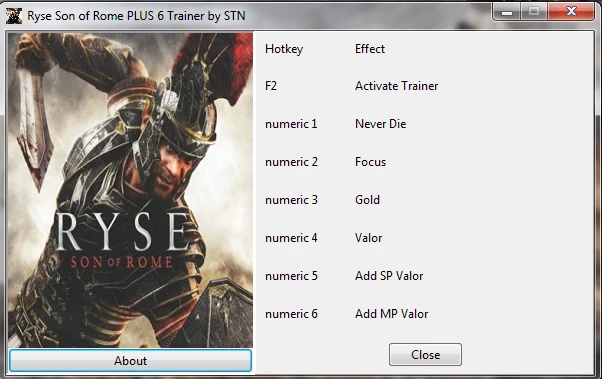This screenshot has width=603, height=379.
Task: Click the 'numeric 1' hotkey label
Action: 291,124
